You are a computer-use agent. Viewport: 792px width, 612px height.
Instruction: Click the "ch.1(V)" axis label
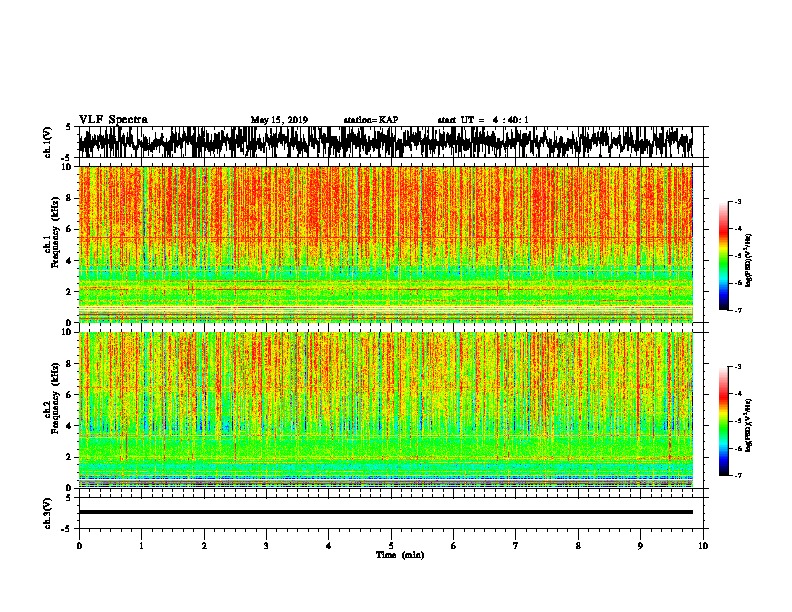point(47,142)
